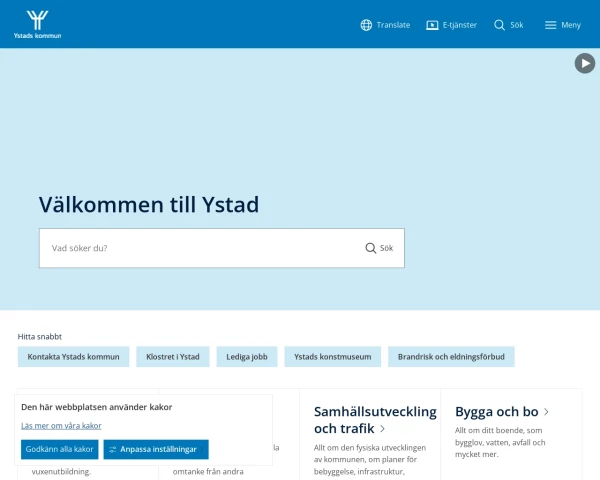The image size is (600, 480).
Task: Click the Ystads kommun logo
Action: point(38,25)
